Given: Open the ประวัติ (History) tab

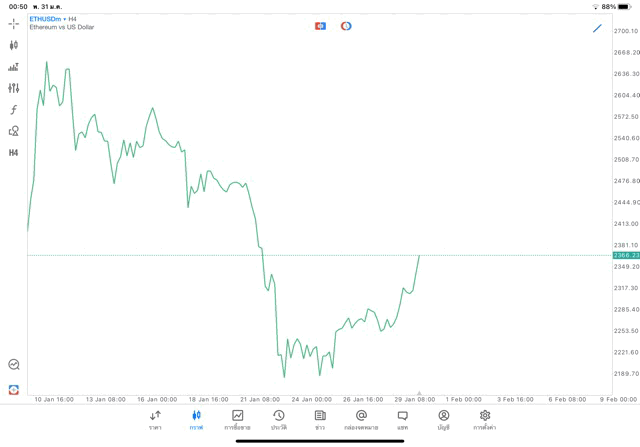Looking at the screenshot, I should [x=278, y=420].
